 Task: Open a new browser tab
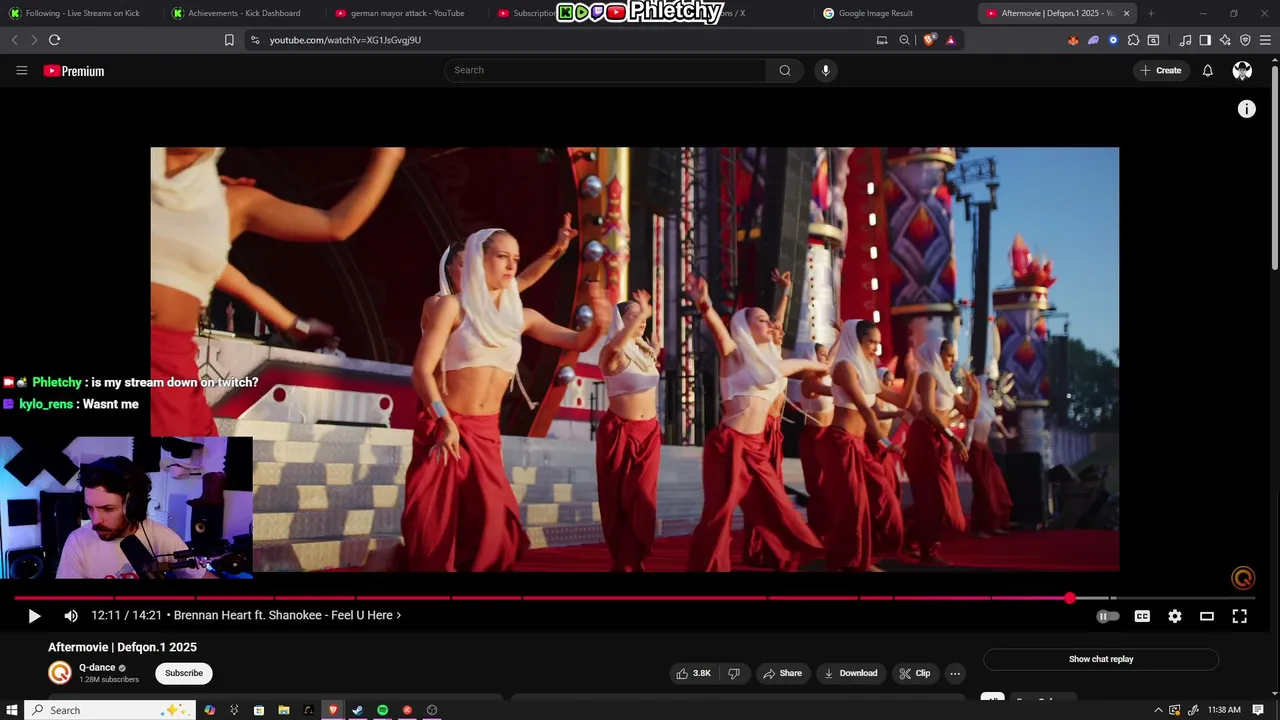click(1151, 13)
